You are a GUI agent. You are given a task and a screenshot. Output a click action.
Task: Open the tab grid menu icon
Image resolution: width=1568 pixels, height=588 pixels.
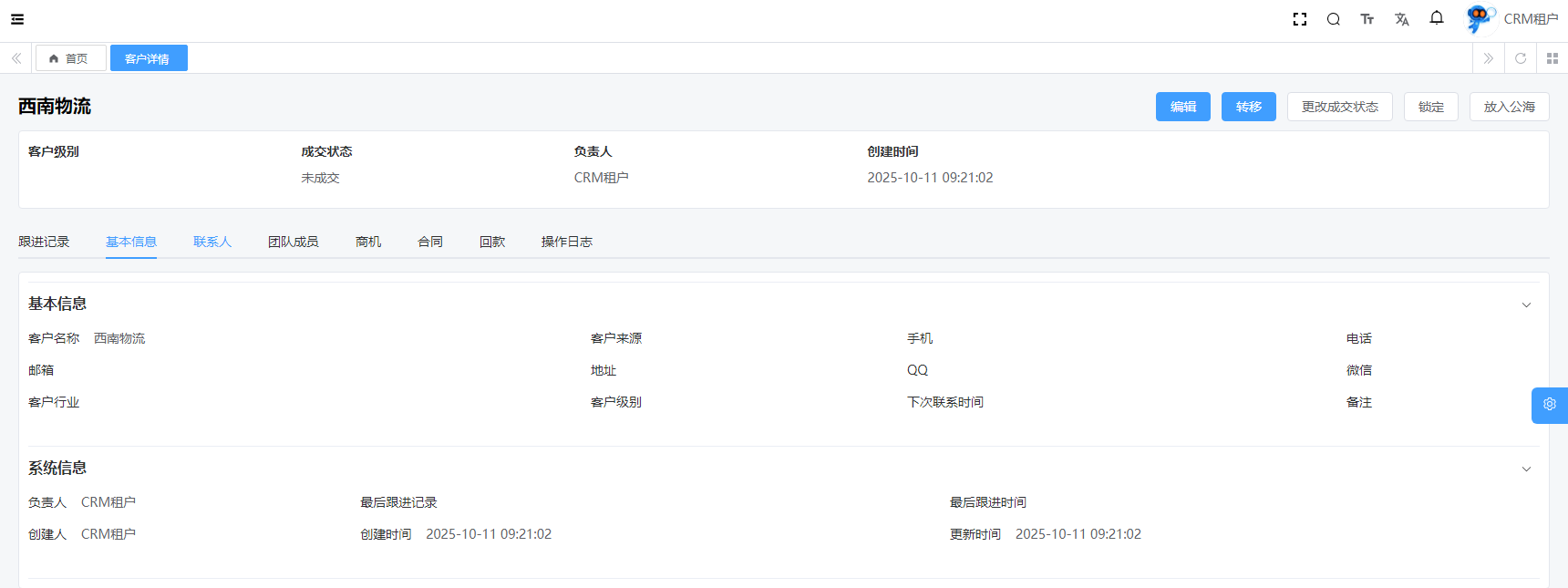point(1553,58)
